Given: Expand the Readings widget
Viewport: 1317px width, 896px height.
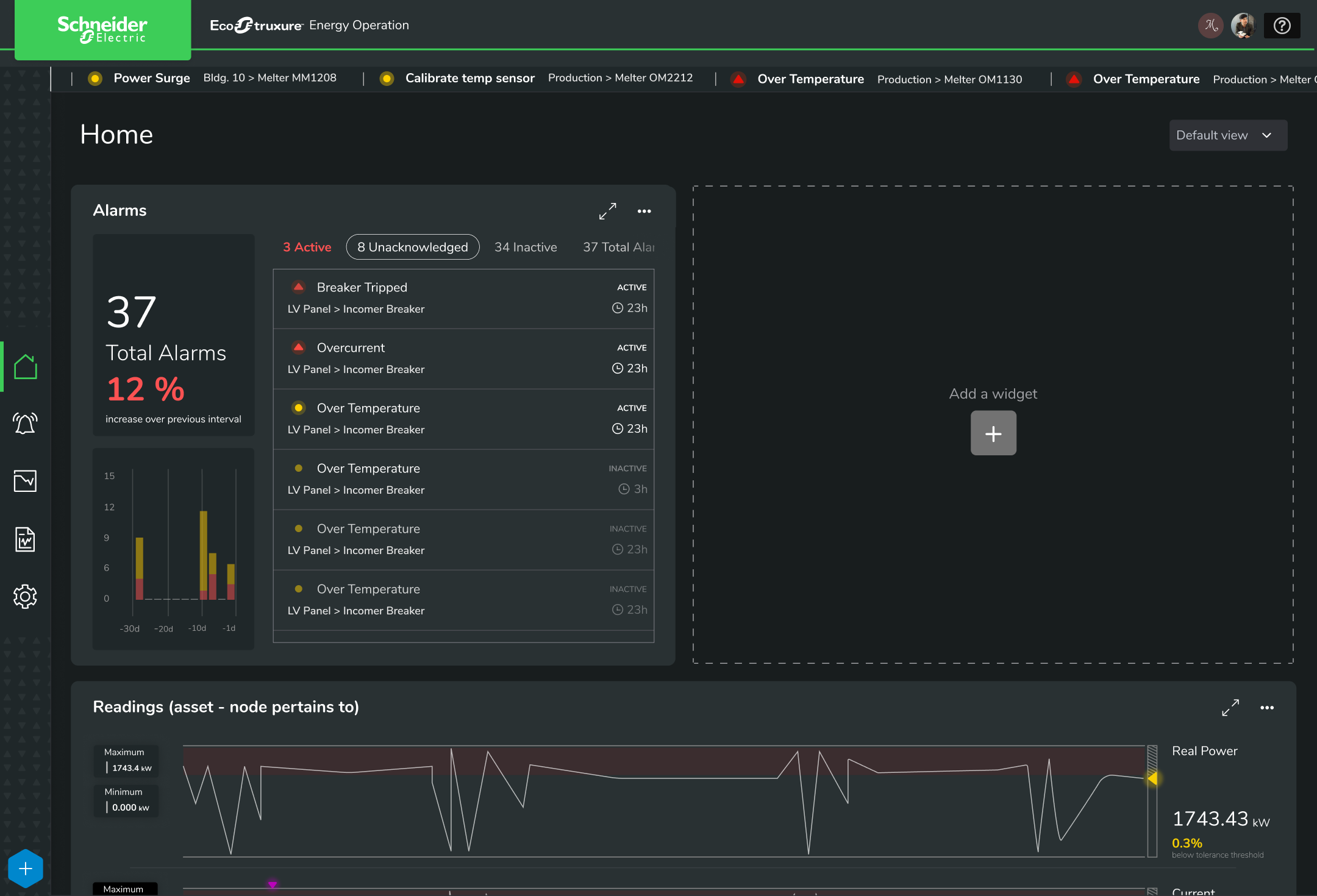Looking at the screenshot, I should coord(1230,708).
